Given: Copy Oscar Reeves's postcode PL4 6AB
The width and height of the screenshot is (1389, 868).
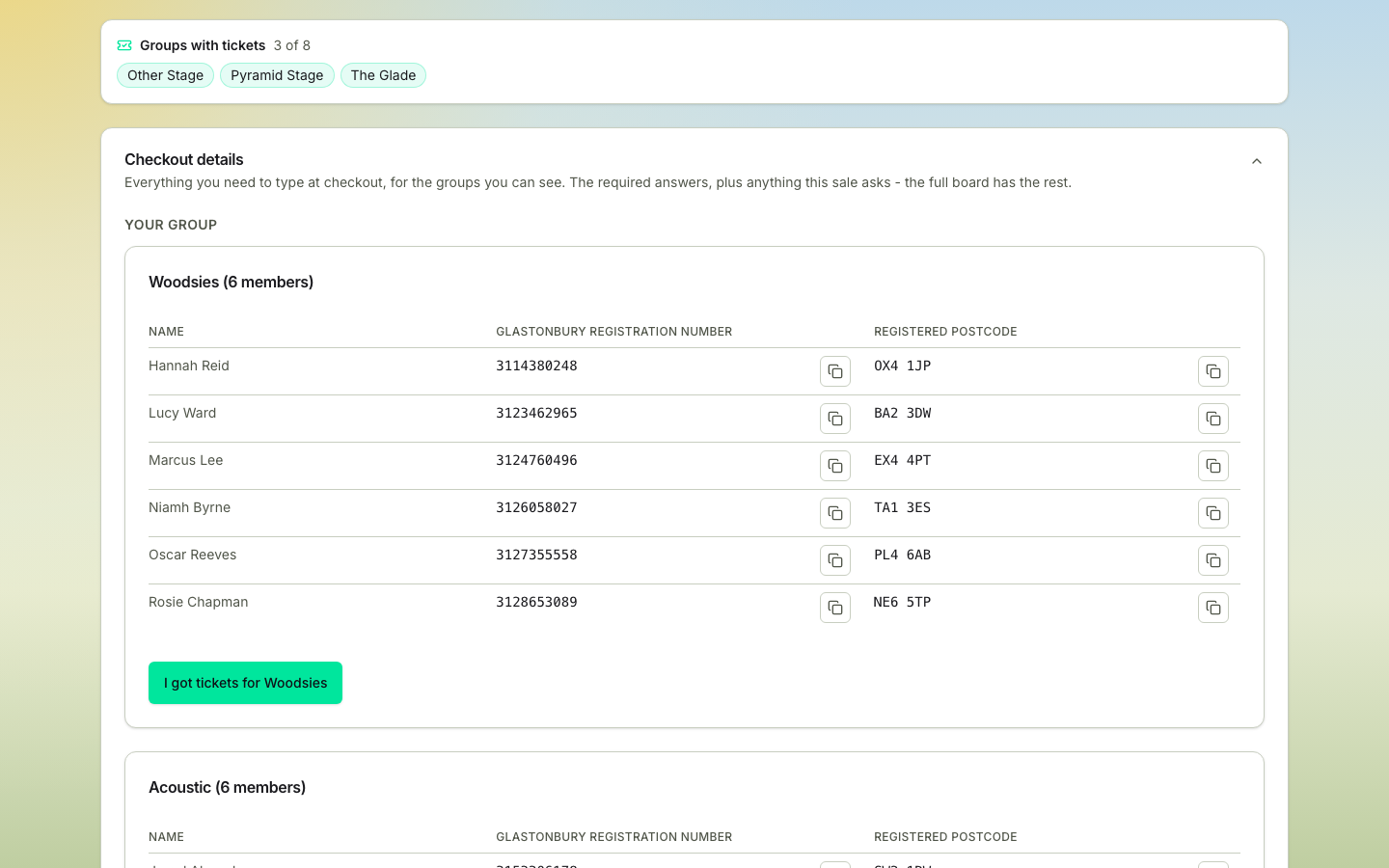Looking at the screenshot, I should [x=1213, y=560].
